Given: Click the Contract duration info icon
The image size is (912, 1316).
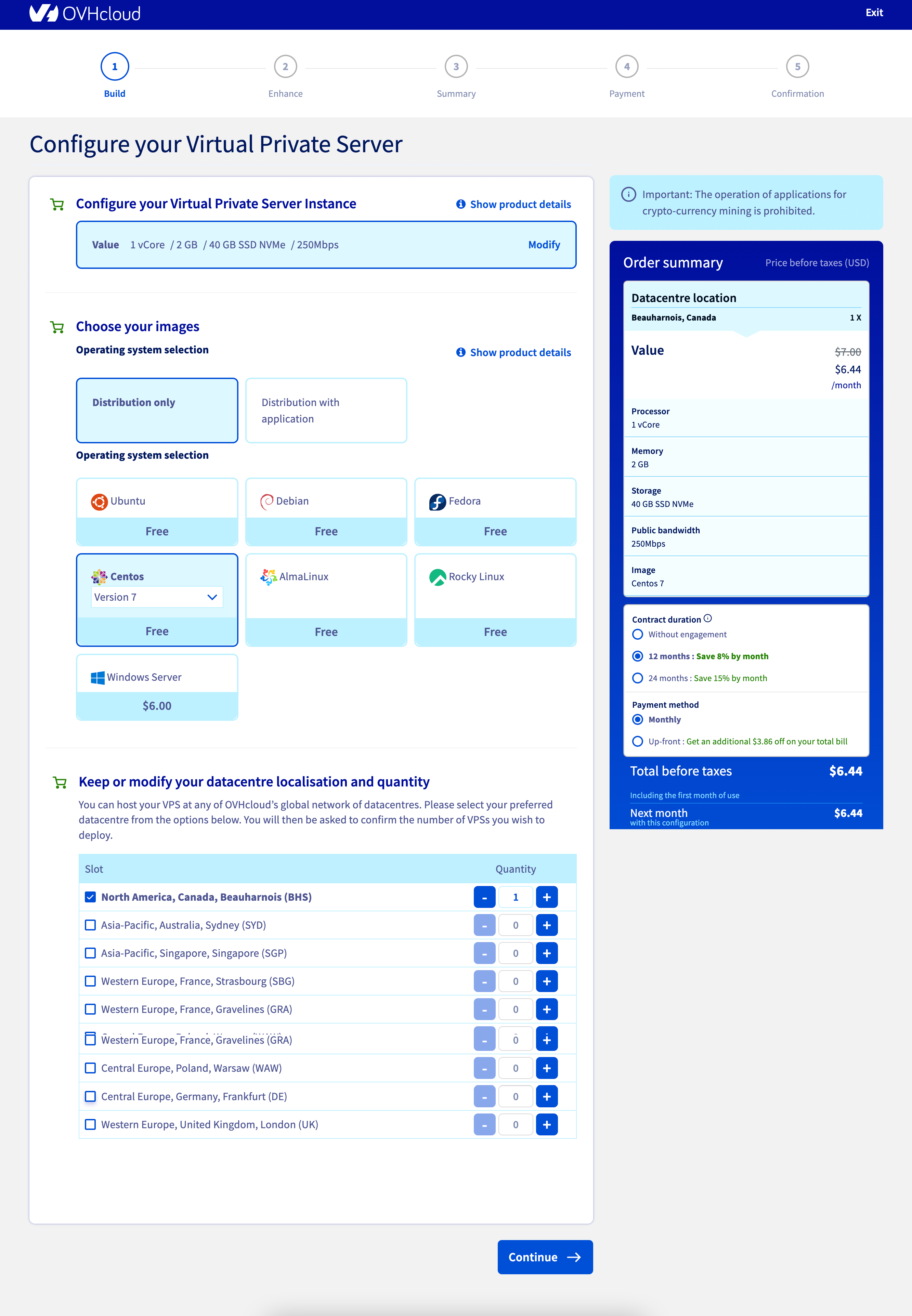Looking at the screenshot, I should click(x=707, y=618).
